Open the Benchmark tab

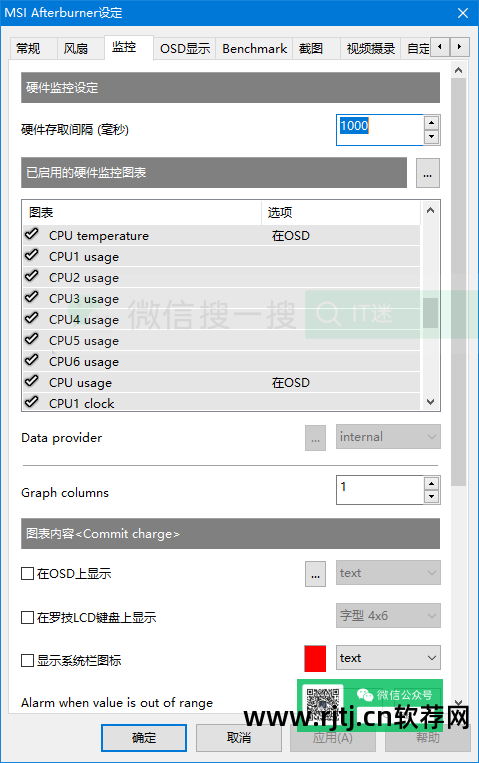point(254,49)
